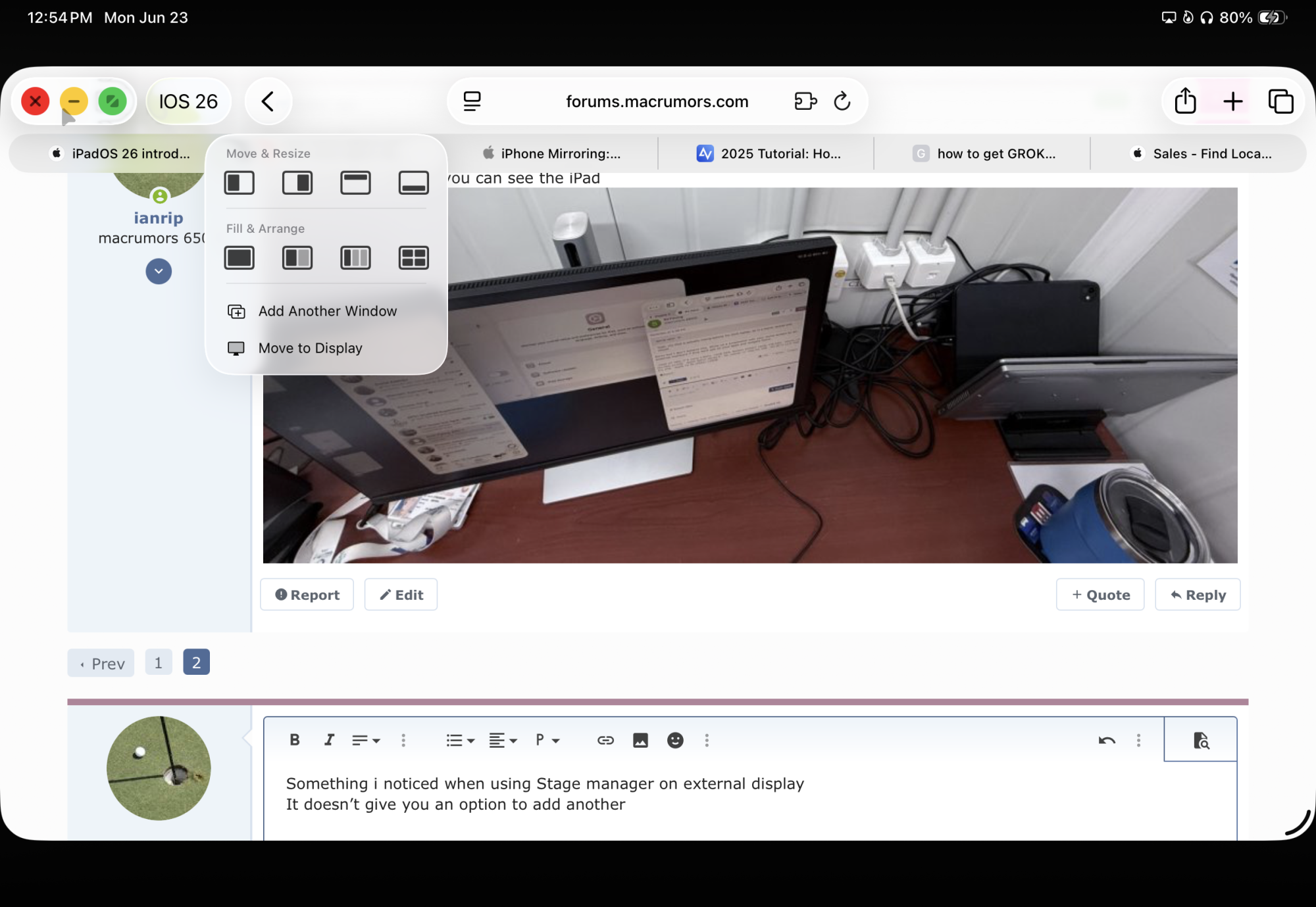Image resolution: width=1316 pixels, height=907 pixels.
Task: Arrange windows in four quarters
Action: pos(413,258)
